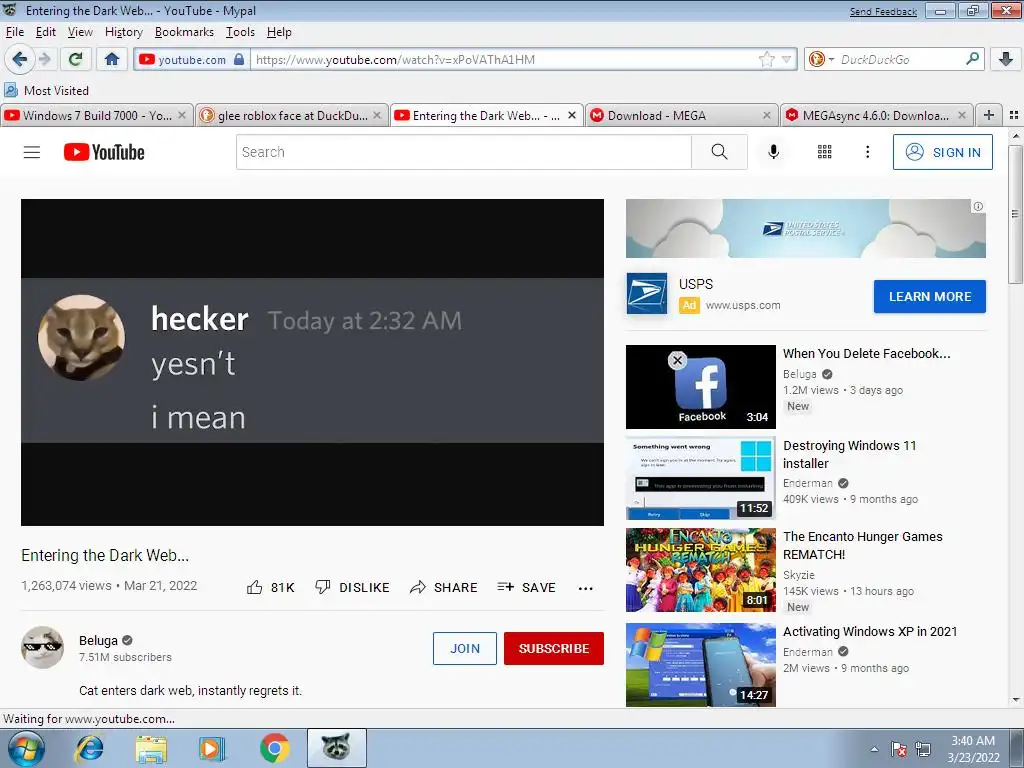Open the Tools menu

click(240, 32)
